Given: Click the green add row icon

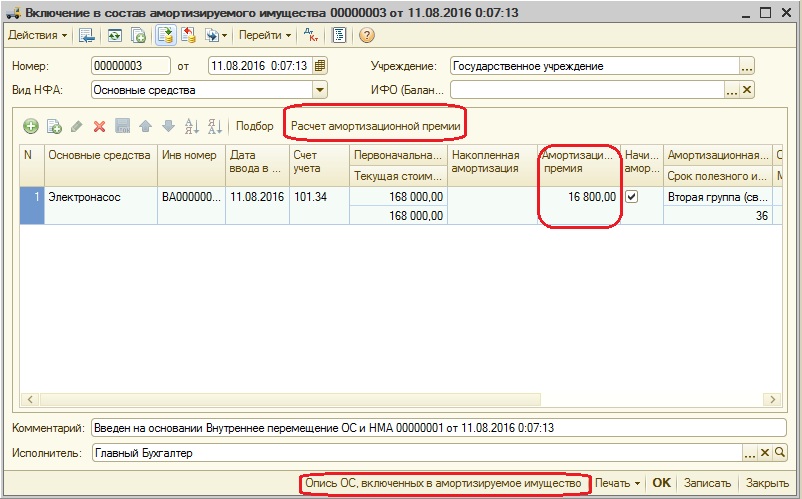Looking at the screenshot, I should 31,126.
